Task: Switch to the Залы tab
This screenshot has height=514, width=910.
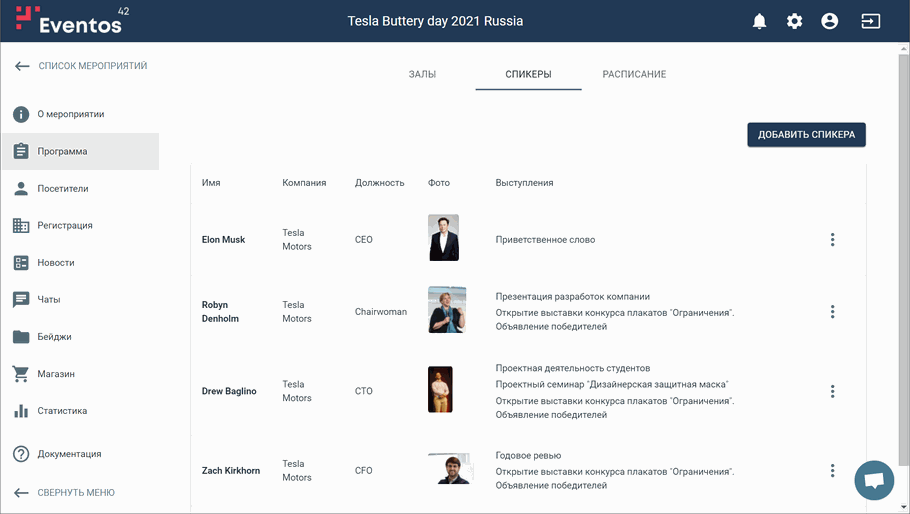Action: [x=422, y=75]
